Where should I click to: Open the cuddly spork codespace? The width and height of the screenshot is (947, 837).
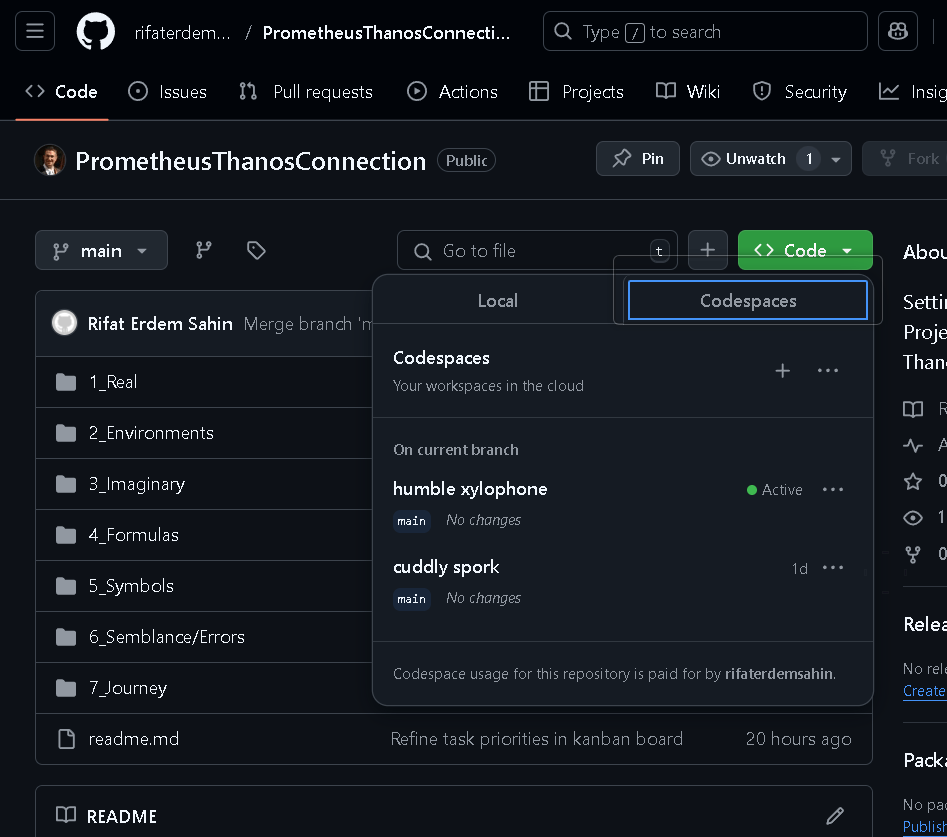pos(446,566)
